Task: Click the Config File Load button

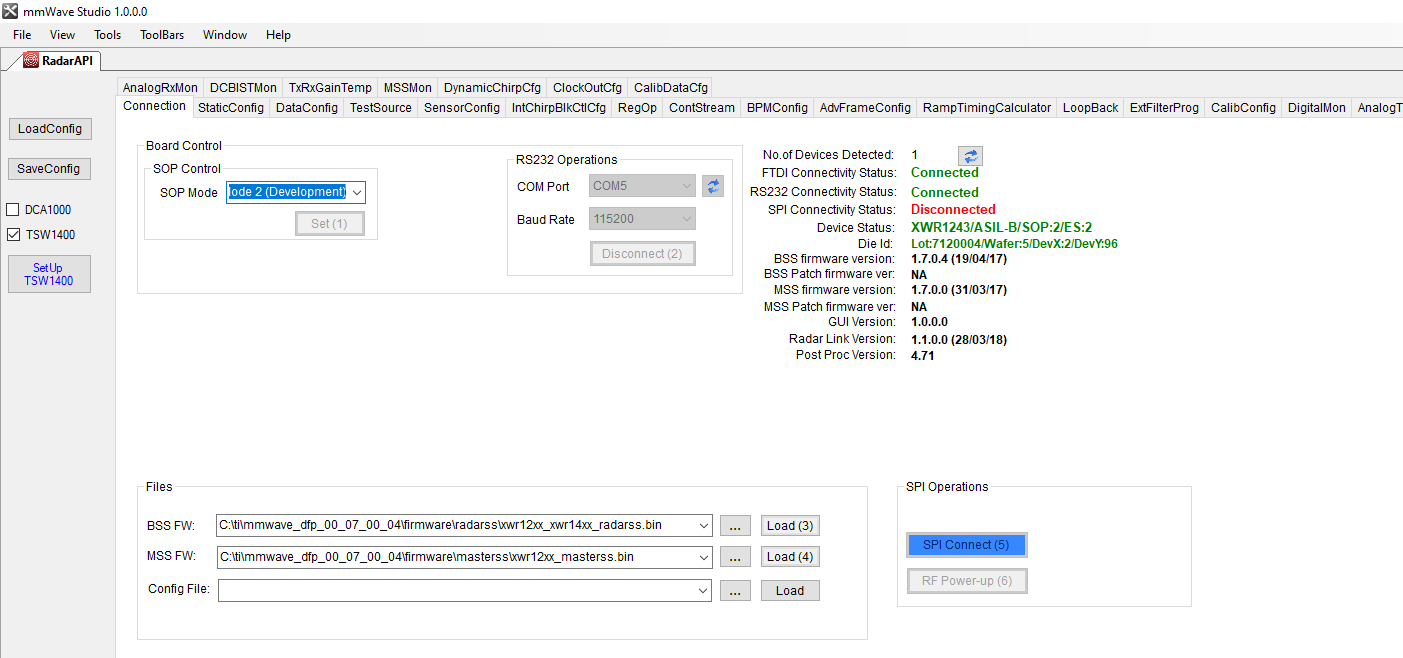Action: tap(790, 590)
